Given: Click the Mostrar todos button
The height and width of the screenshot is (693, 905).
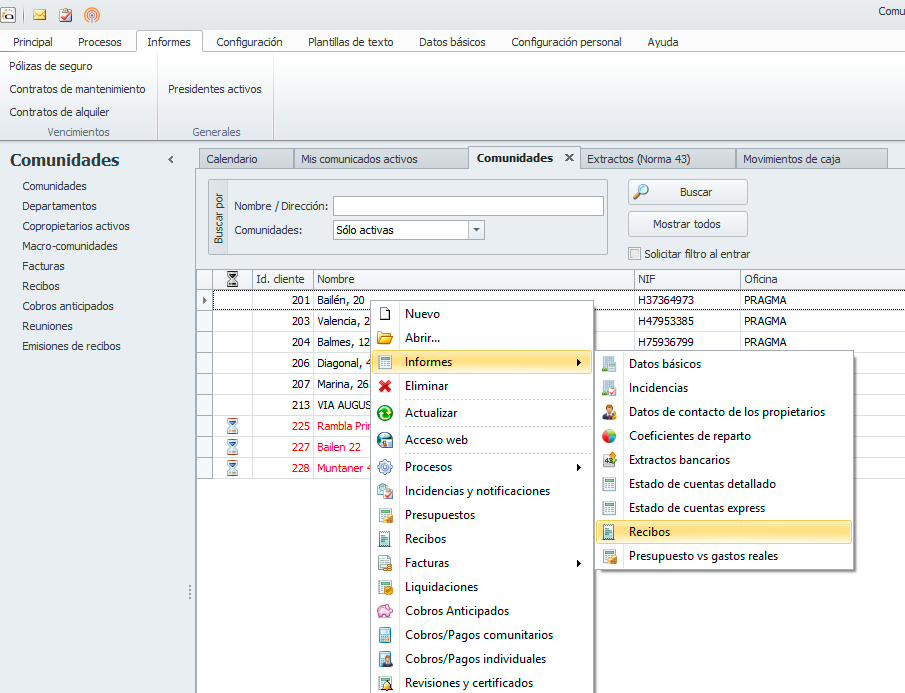Looking at the screenshot, I should 687,224.
